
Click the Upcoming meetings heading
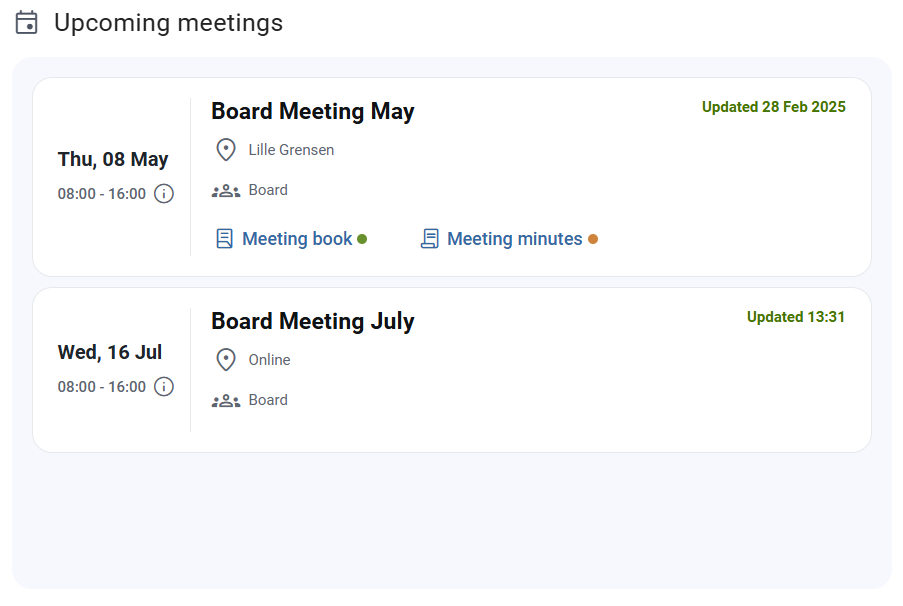coord(169,24)
